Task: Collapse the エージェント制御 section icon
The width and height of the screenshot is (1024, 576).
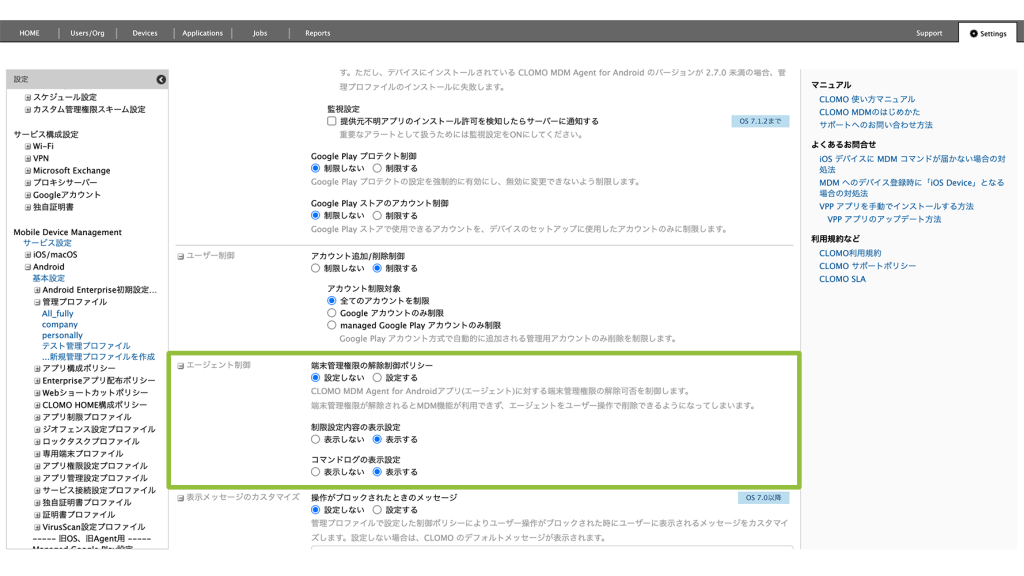Action: (x=181, y=366)
